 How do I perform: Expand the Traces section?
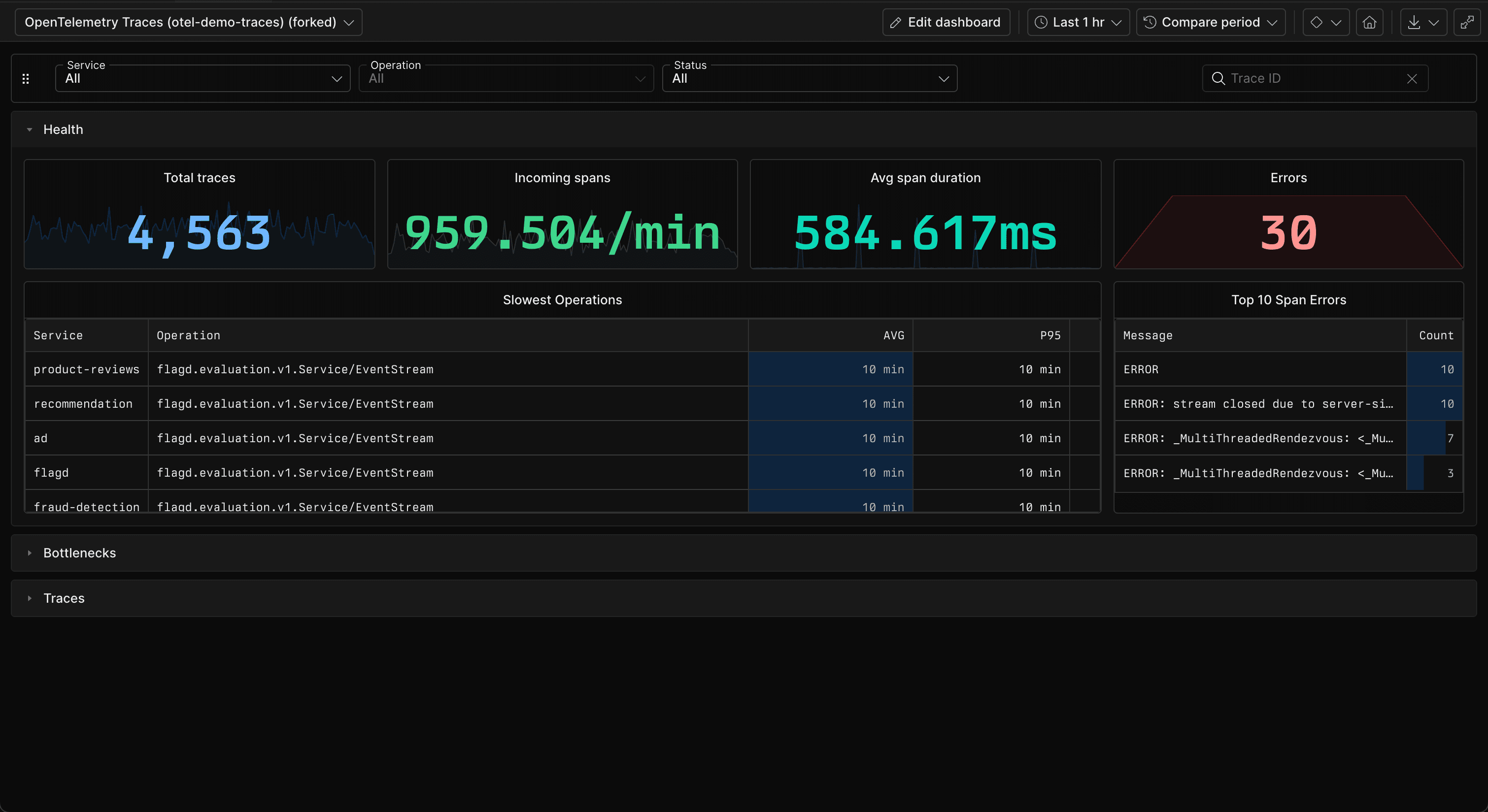[x=30, y=598]
